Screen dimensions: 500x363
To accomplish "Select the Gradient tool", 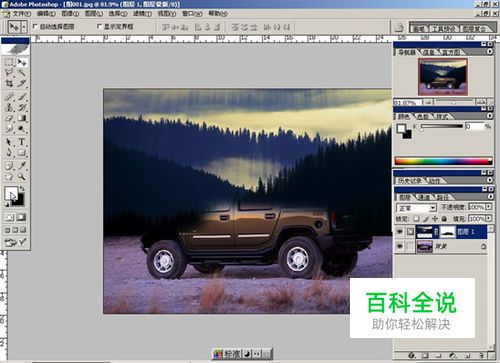I will (22, 118).
